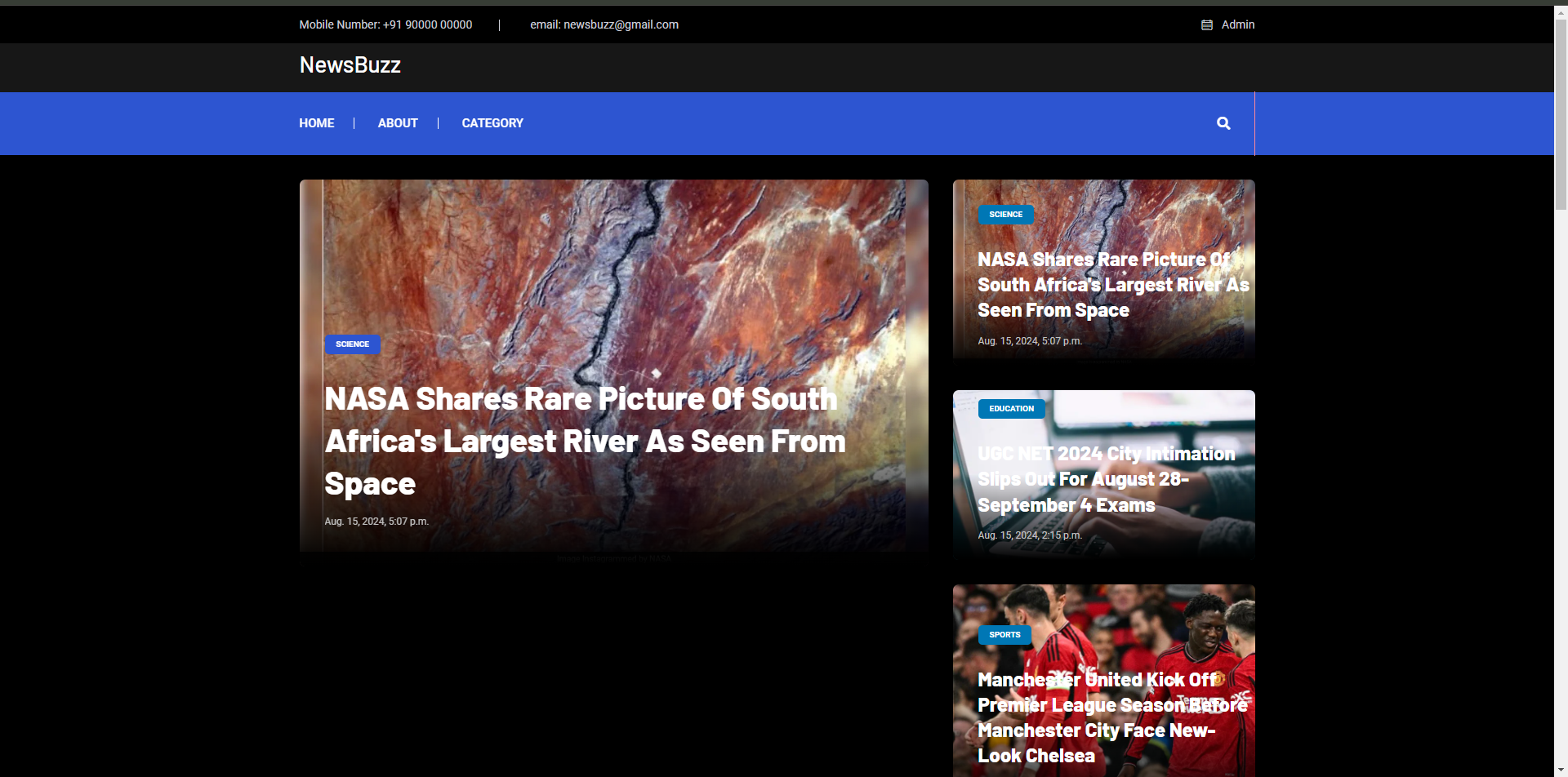Click the calendar icon beside Admin

[1206, 25]
